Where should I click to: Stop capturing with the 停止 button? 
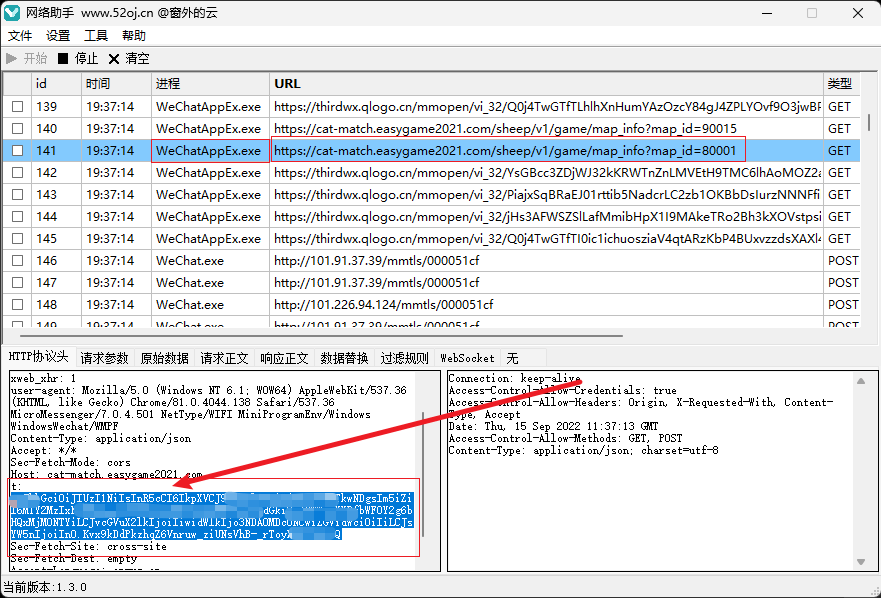pyautogui.click(x=78, y=58)
